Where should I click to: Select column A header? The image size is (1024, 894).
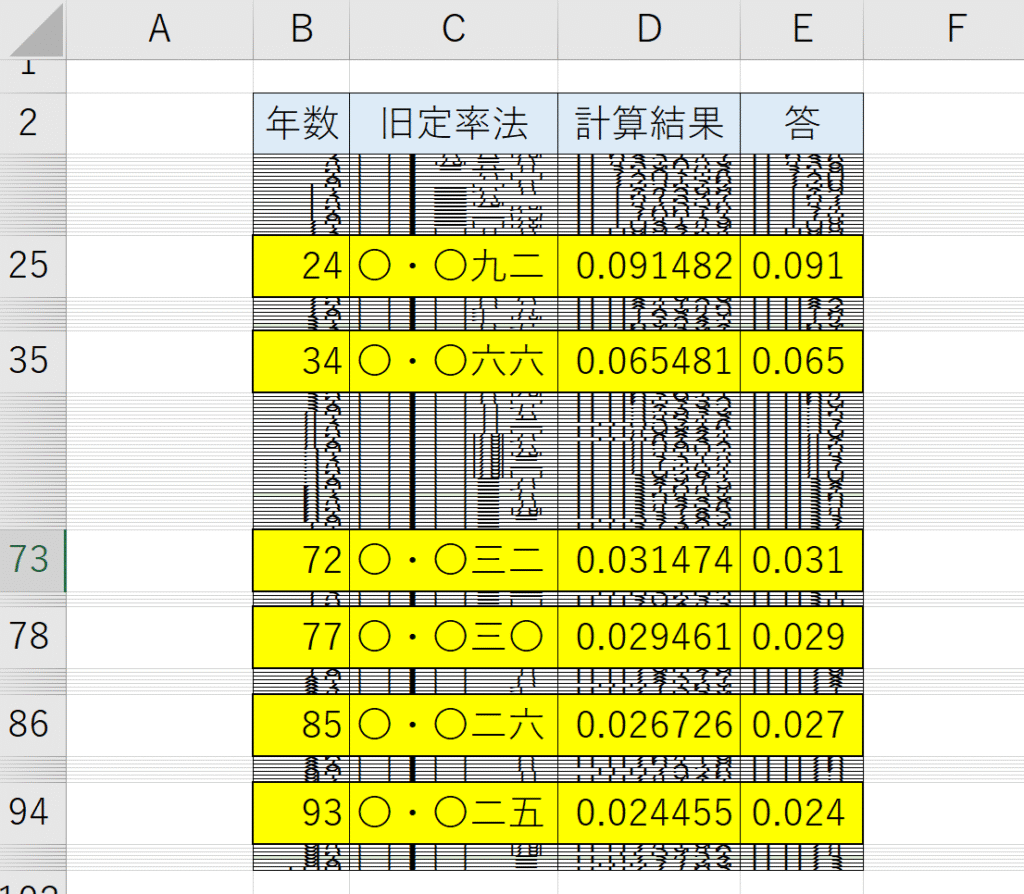(159, 29)
